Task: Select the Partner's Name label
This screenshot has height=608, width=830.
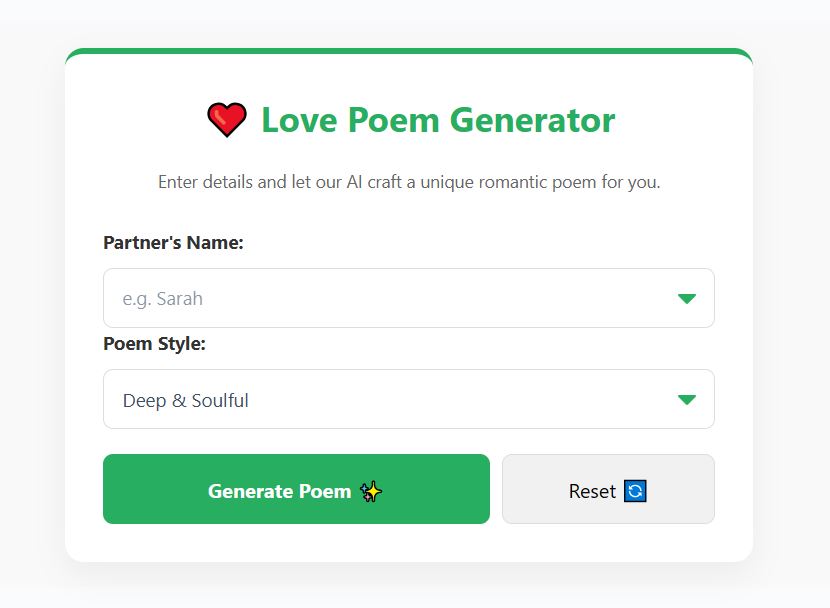Action: 173,242
